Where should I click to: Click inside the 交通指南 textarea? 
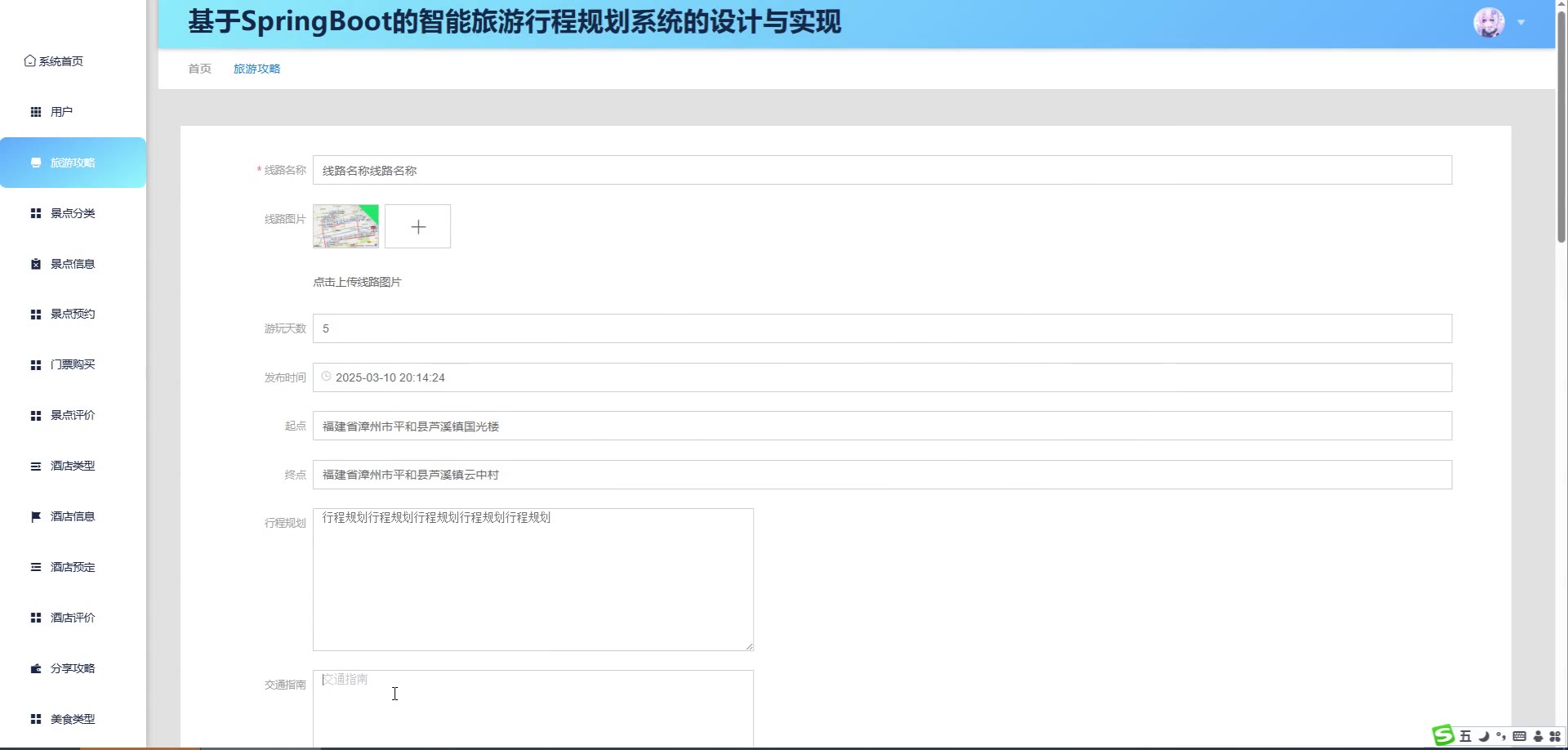533,709
